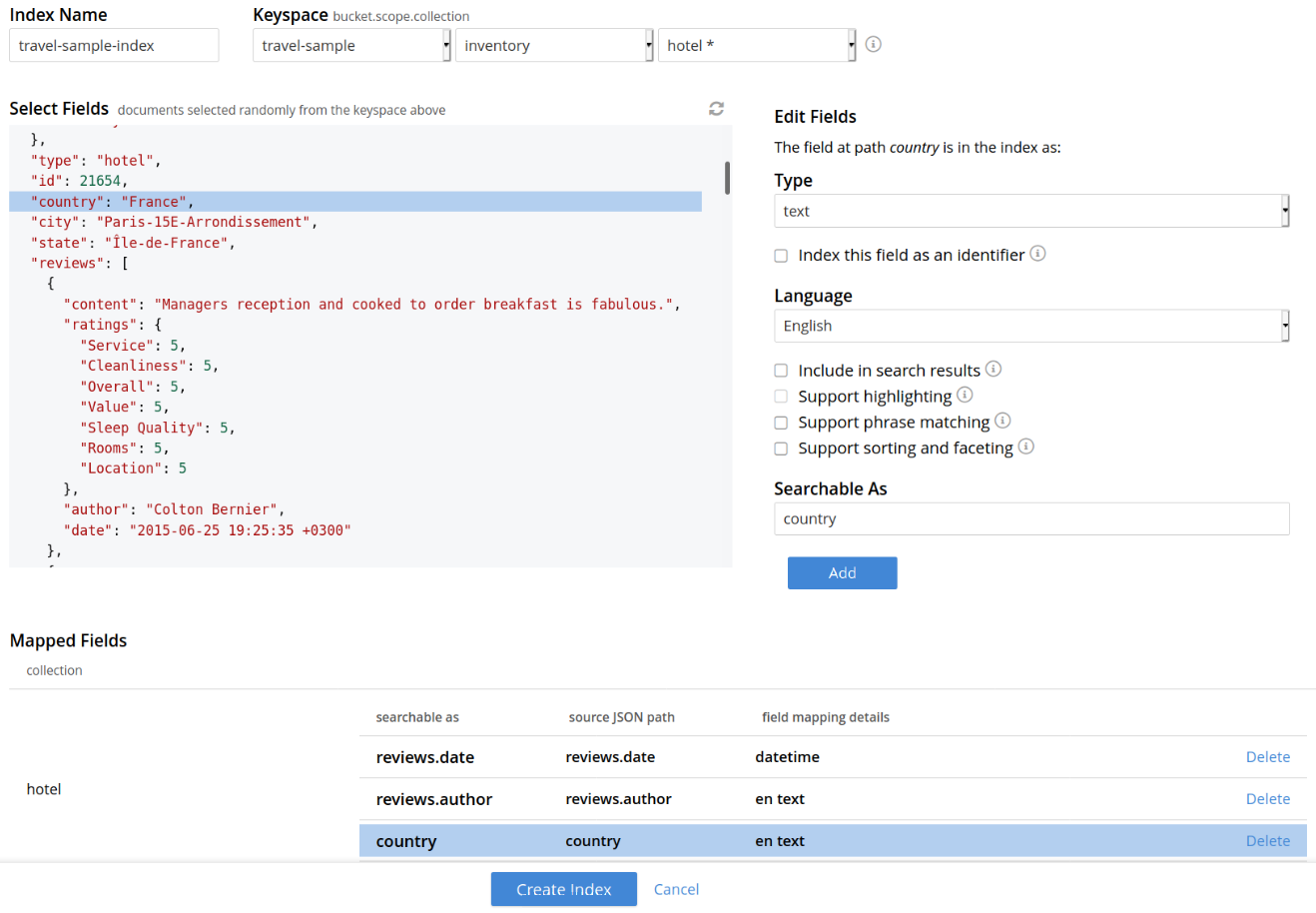Refresh the randomly sampled documents
This screenshot has height=913, width=1316.
point(715,109)
